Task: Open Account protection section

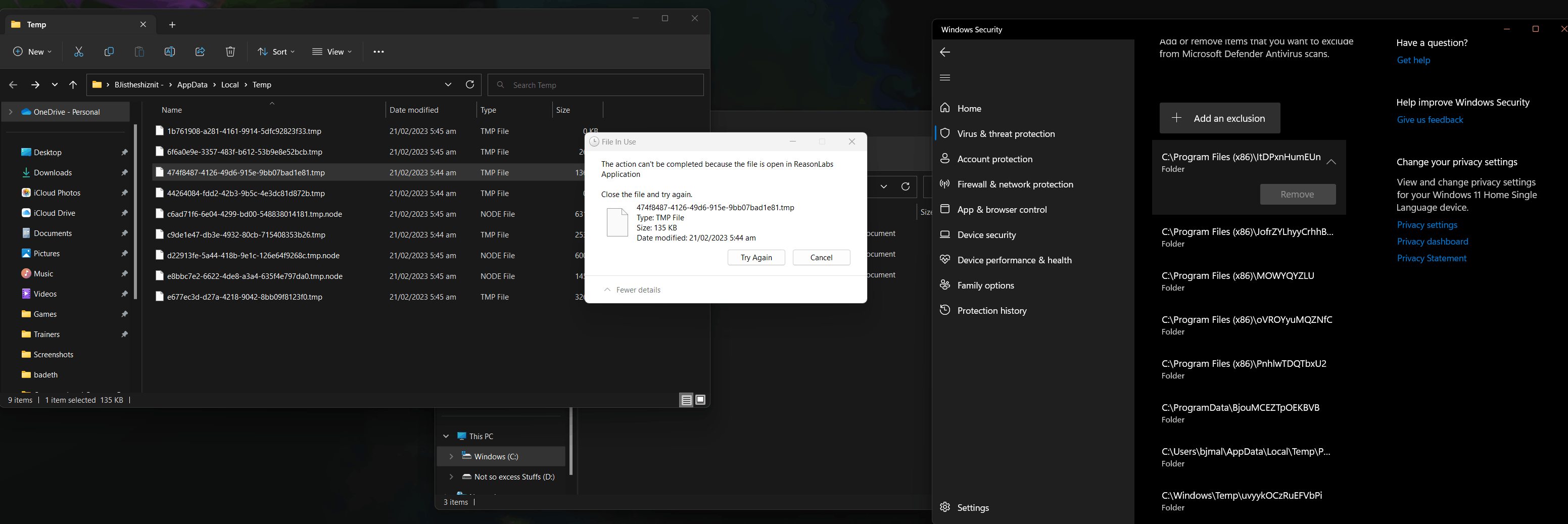Action: click(x=994, y=159)
